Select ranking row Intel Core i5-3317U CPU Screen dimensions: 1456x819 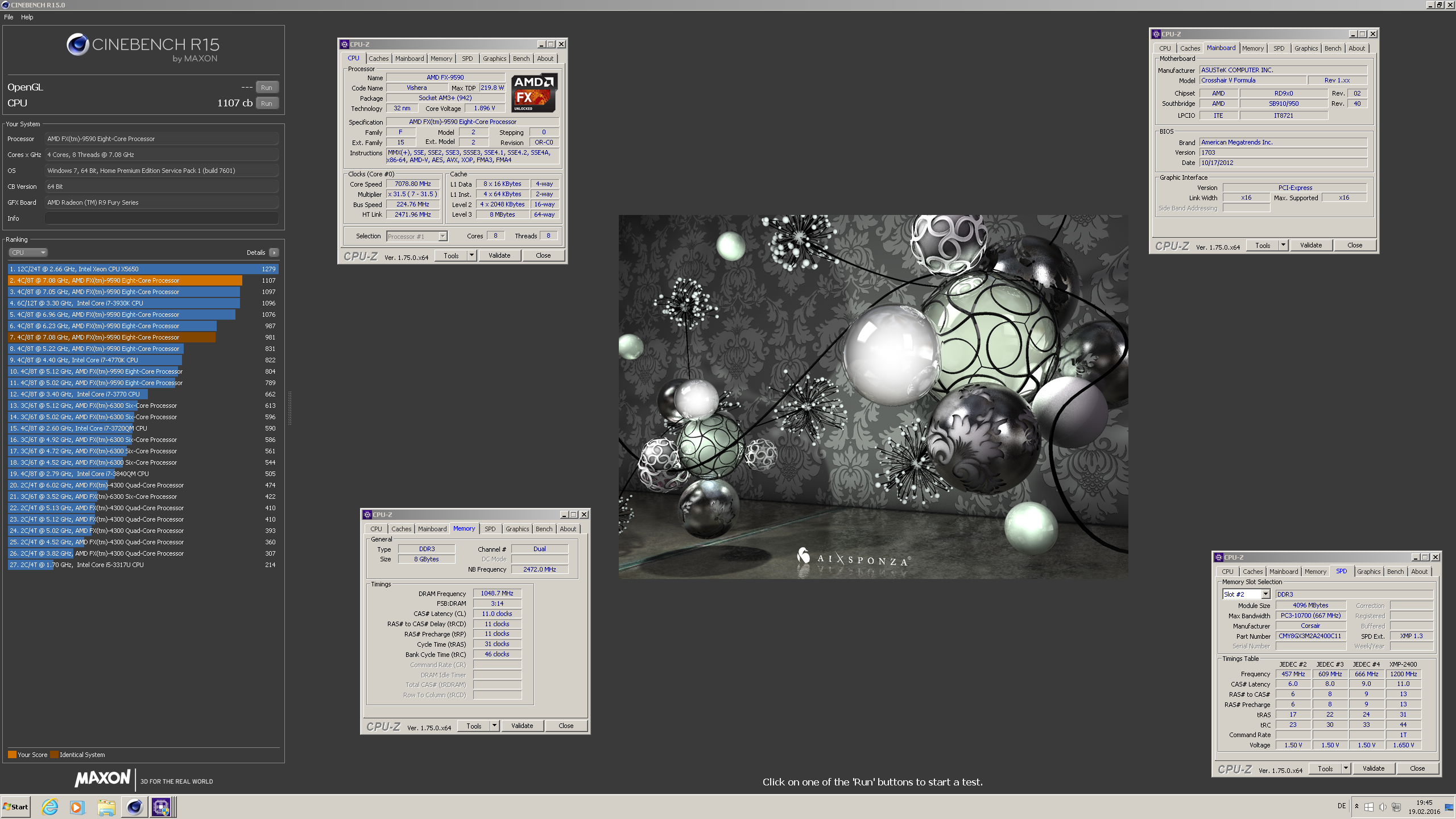coord(142,565)
